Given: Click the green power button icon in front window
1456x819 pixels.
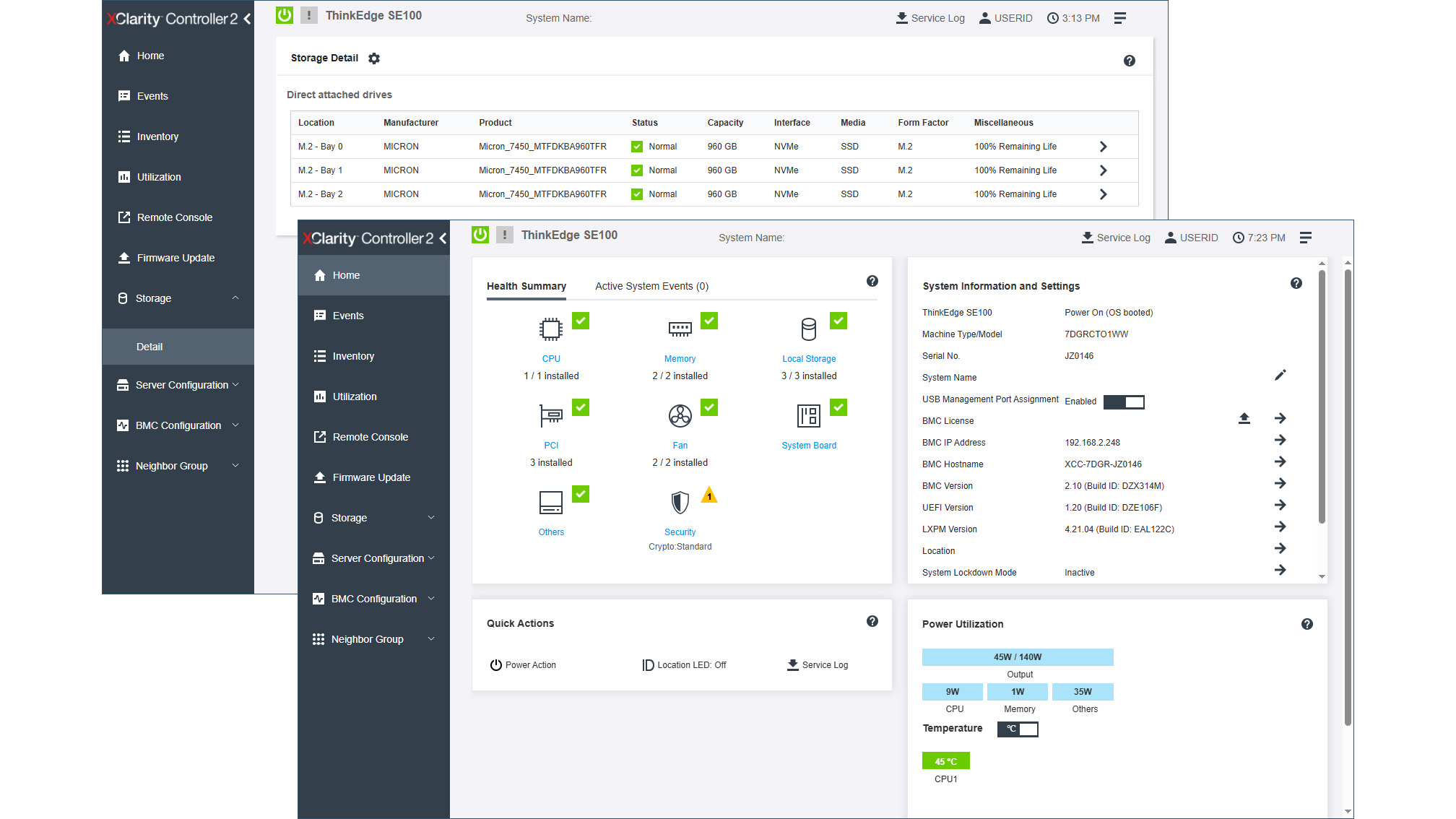Looking at the screenshot, I should [x=480, y=235].
